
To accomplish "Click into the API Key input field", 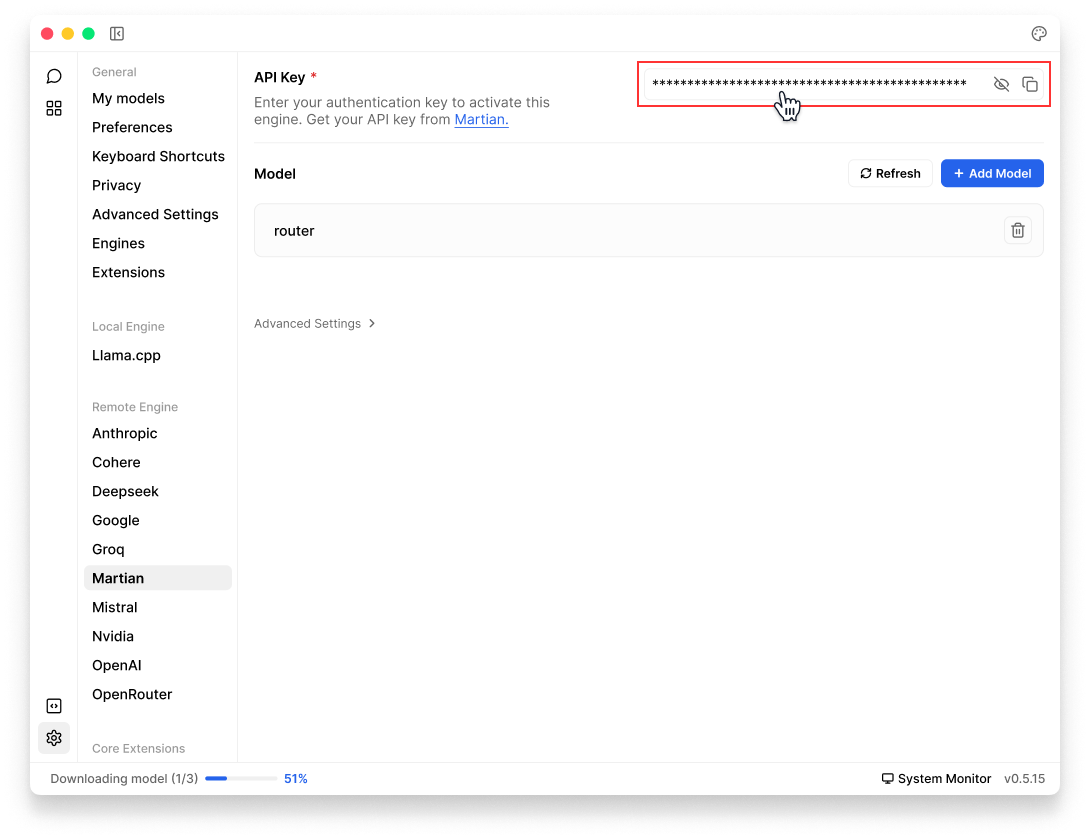I will tap(810, 84).
